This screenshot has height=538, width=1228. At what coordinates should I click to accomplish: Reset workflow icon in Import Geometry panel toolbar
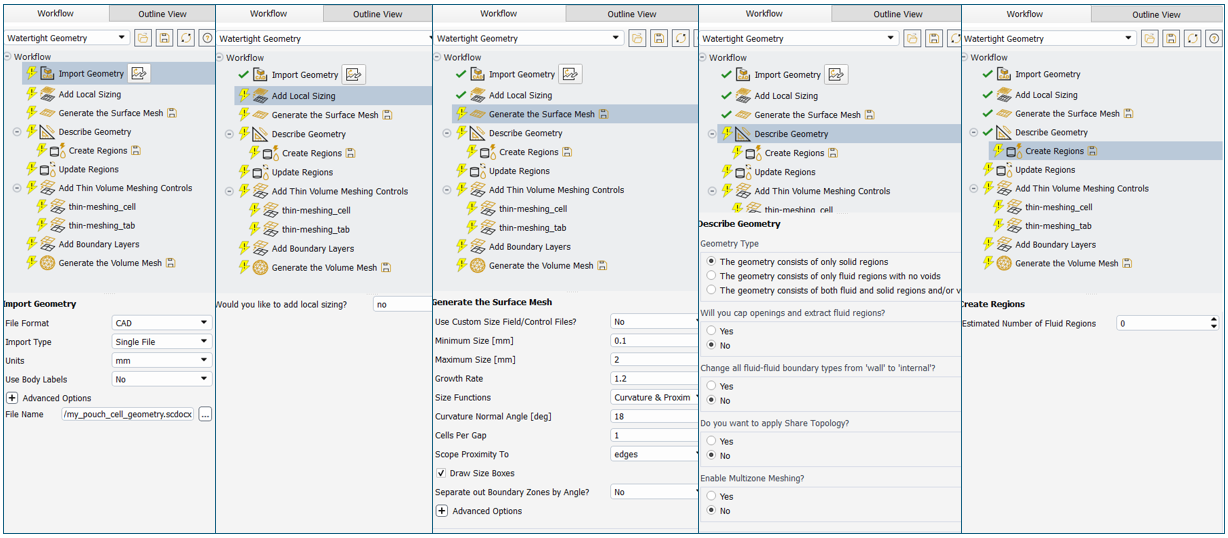[x=186, y=38]
